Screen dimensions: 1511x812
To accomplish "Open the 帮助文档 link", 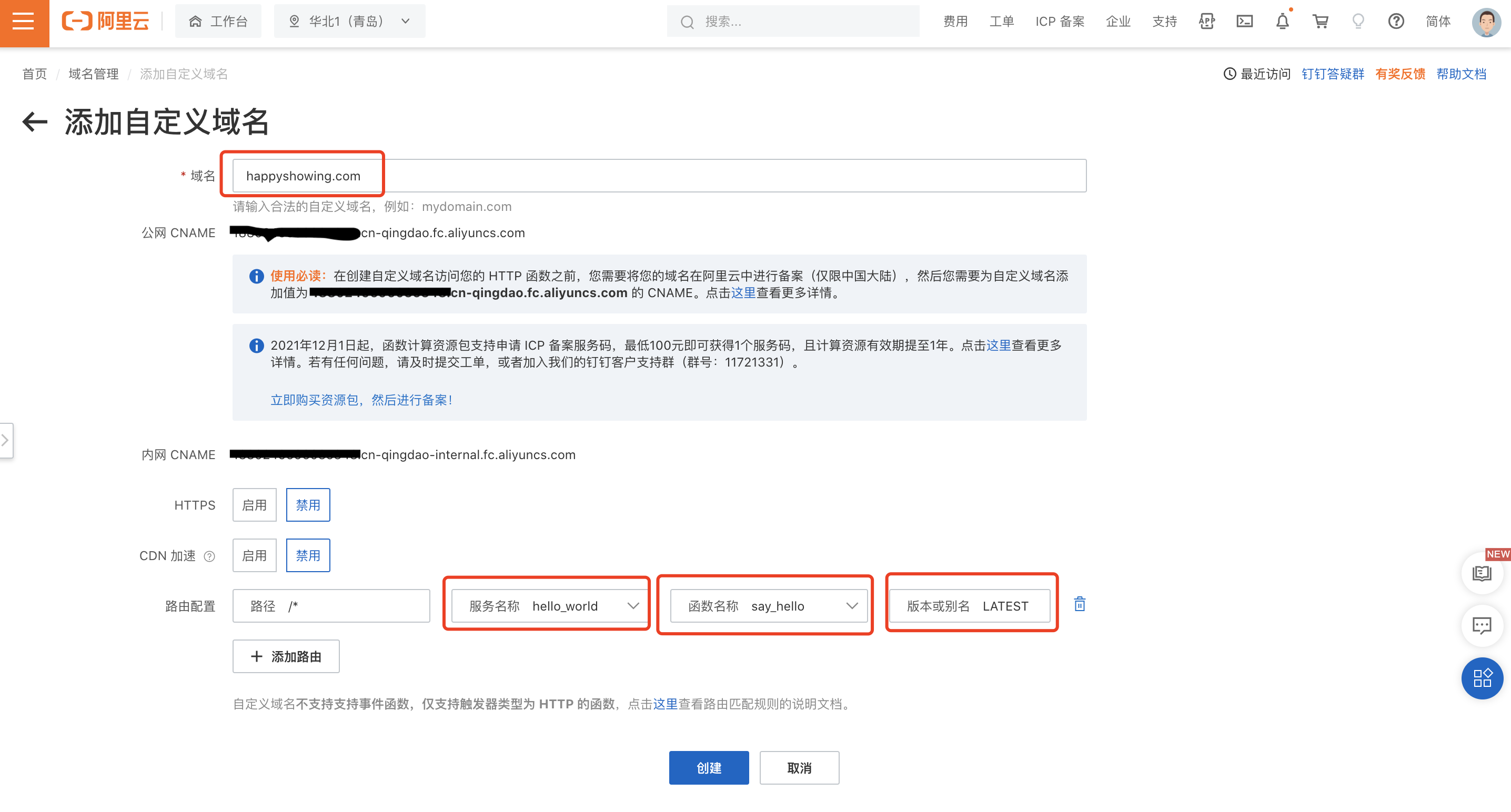I will click(x=1461, y=74).
